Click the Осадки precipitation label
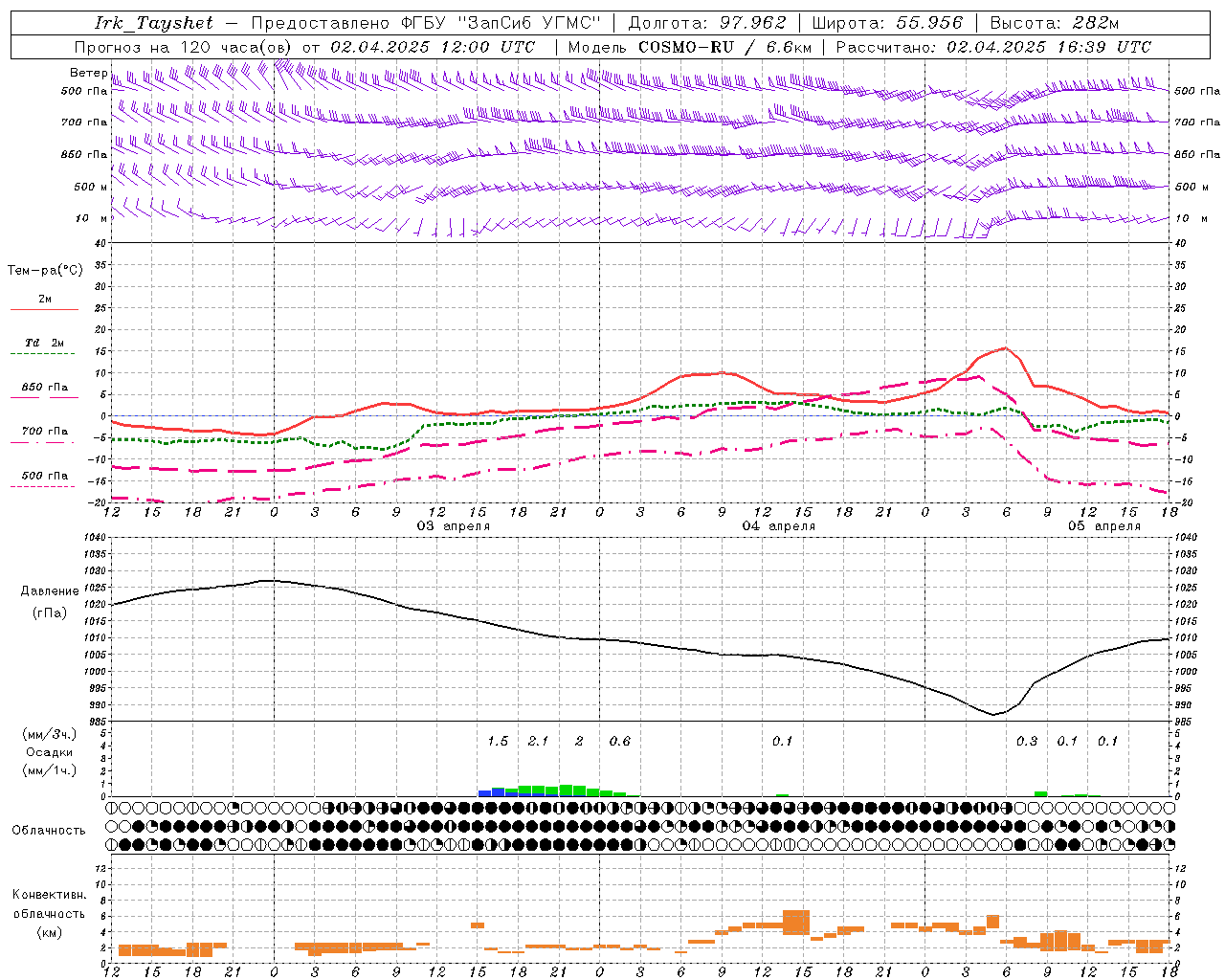Image resolution: width=1225 pixels, height=980 pixels. tap(50, 752)
